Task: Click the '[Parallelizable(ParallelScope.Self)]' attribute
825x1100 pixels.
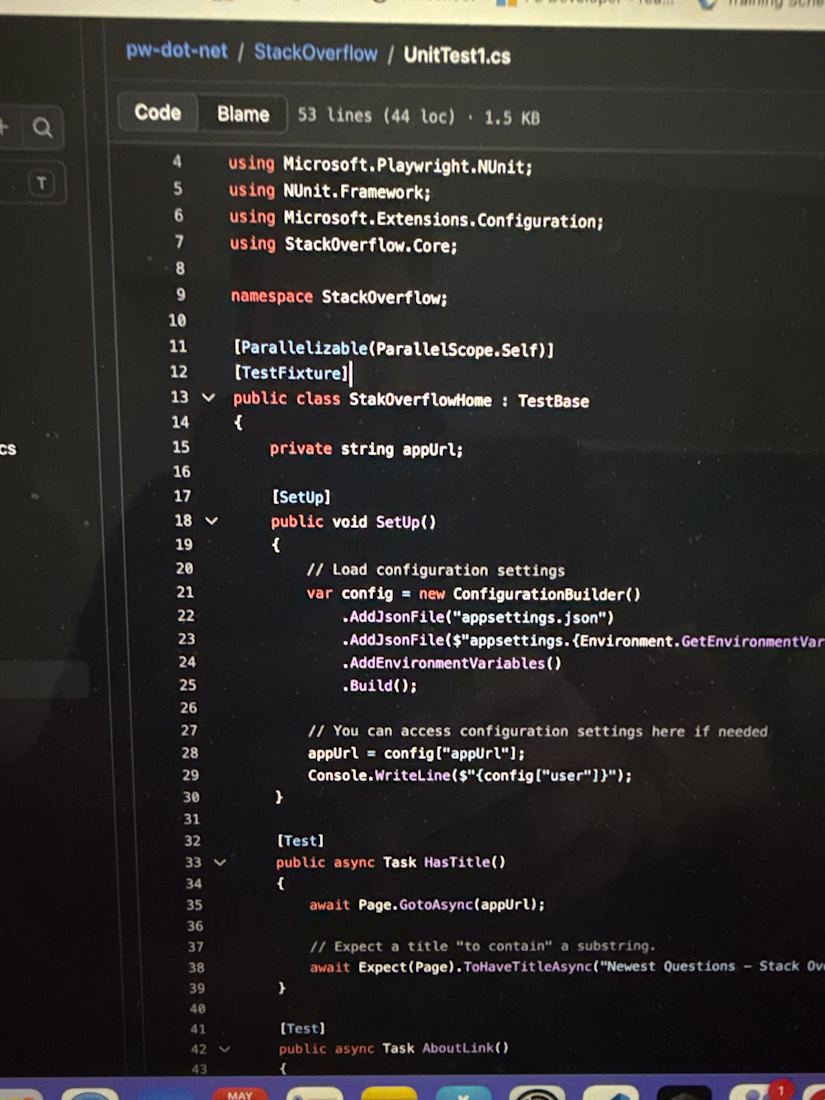Action: coord(394,349)
